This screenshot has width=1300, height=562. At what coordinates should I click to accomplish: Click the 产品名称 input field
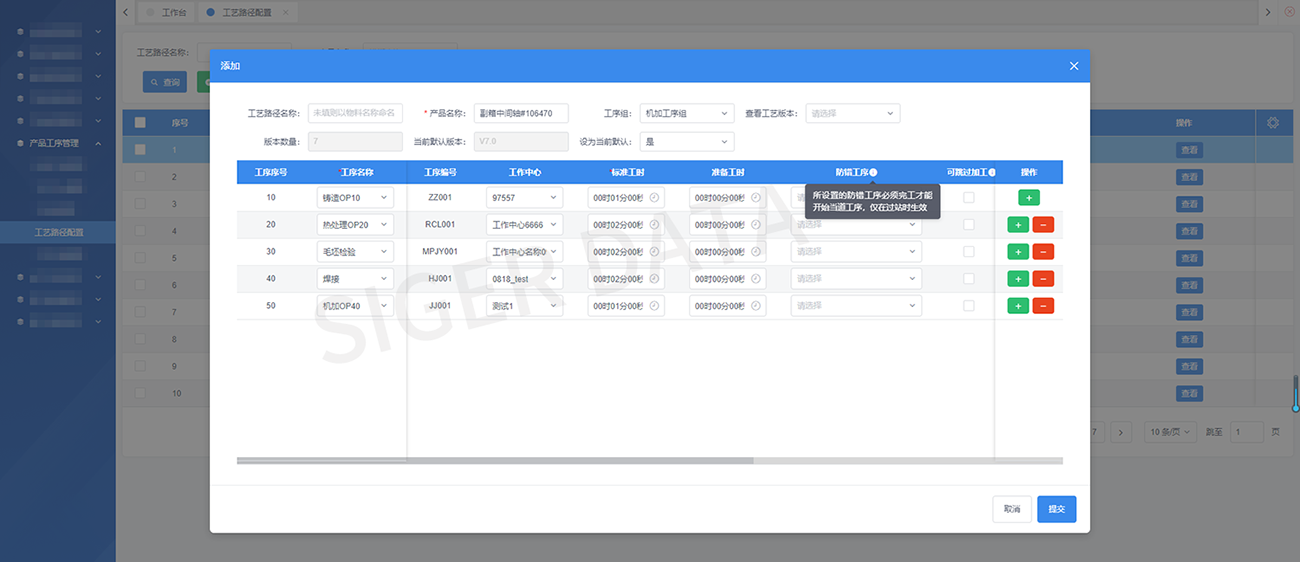point(520,114)
